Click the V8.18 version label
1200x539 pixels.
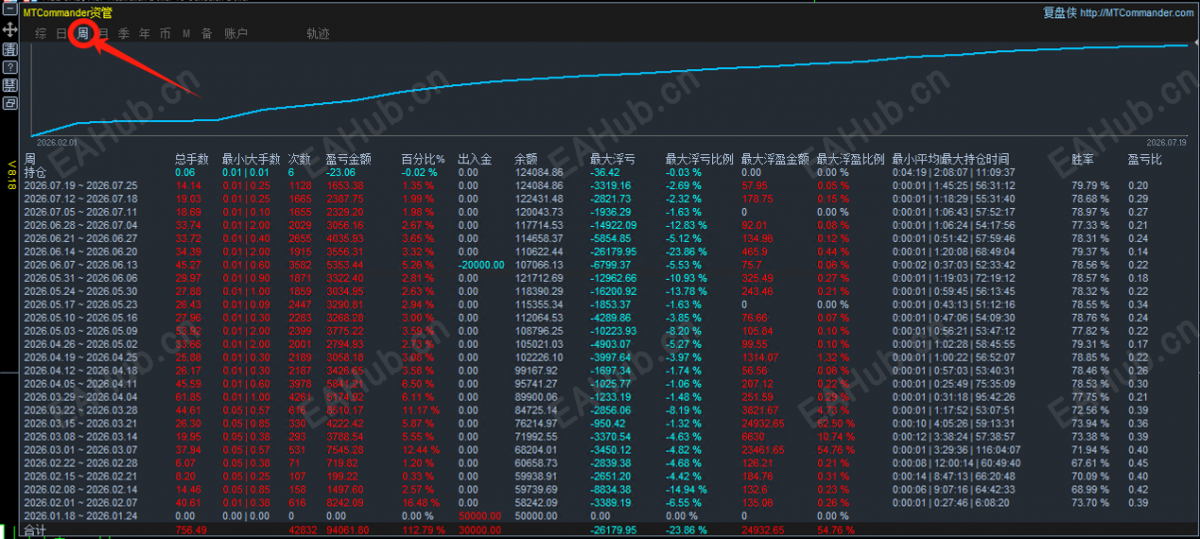pyautogui.click(x=10, y=173)
